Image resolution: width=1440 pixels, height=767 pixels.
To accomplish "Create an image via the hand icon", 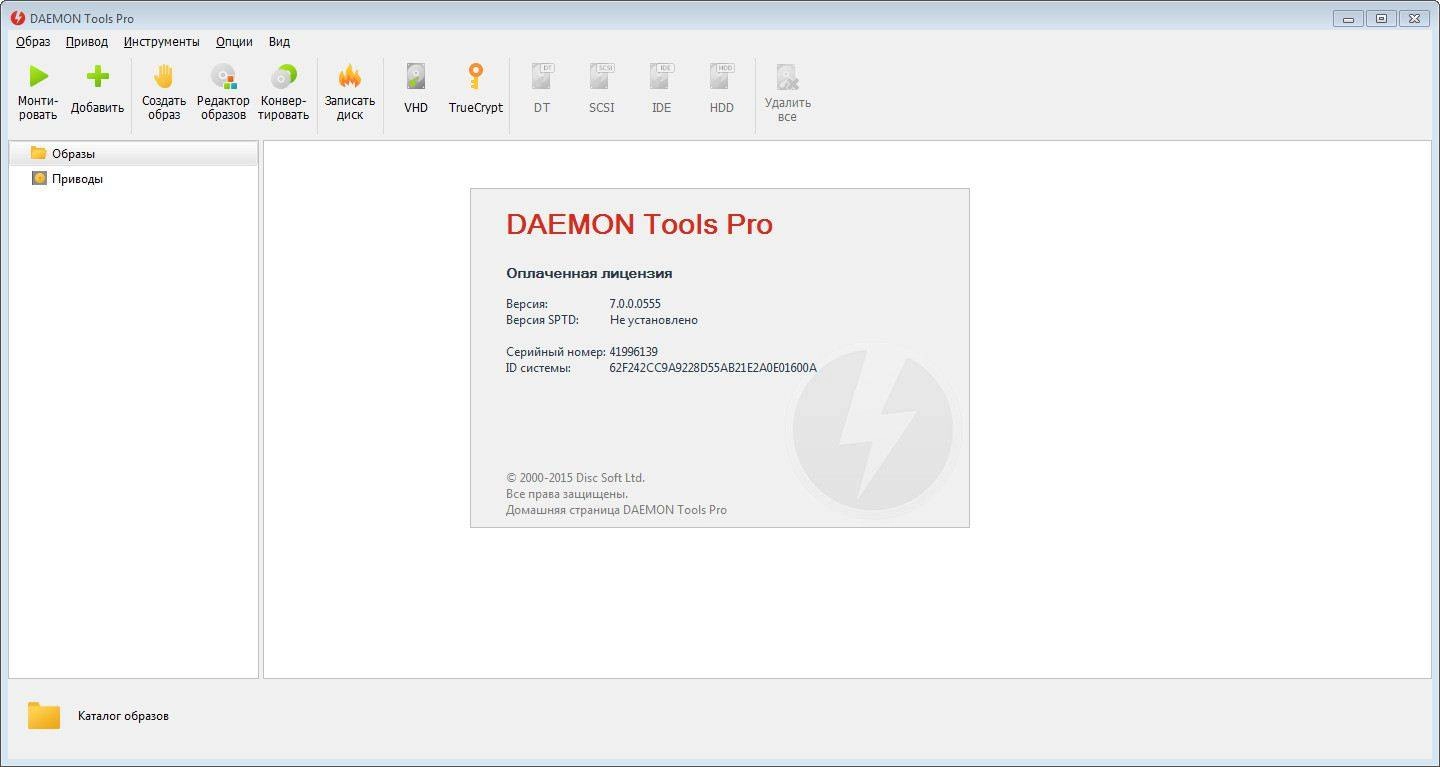I will point(163,76).
